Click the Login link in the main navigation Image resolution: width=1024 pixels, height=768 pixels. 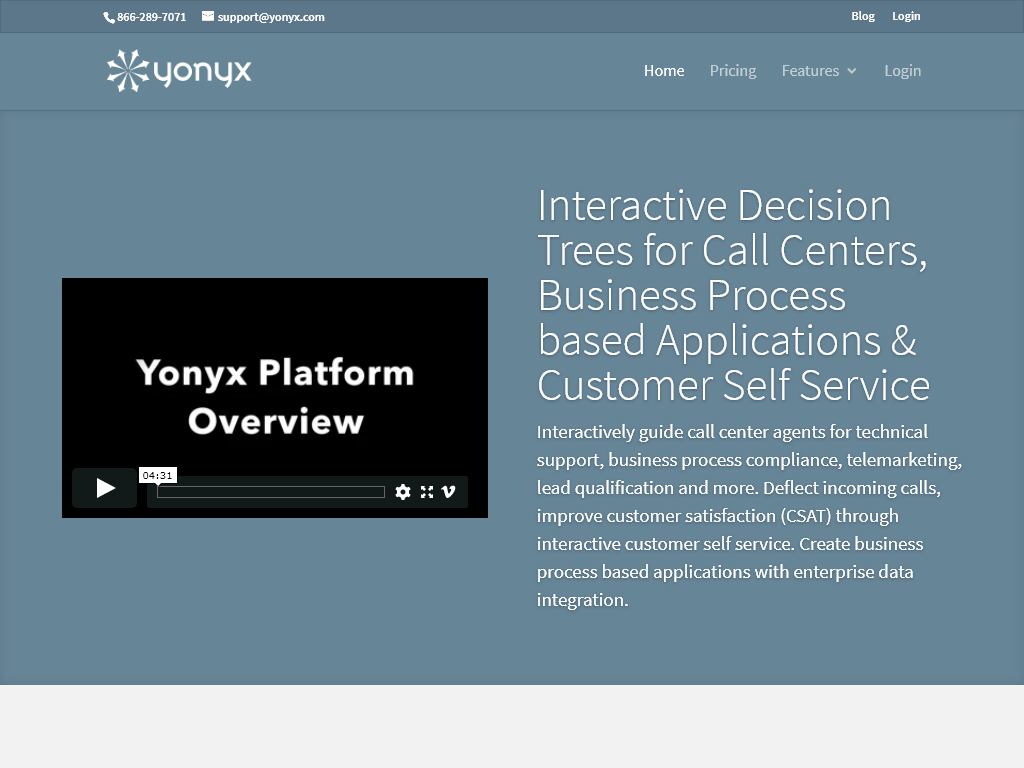click(902, 70)
